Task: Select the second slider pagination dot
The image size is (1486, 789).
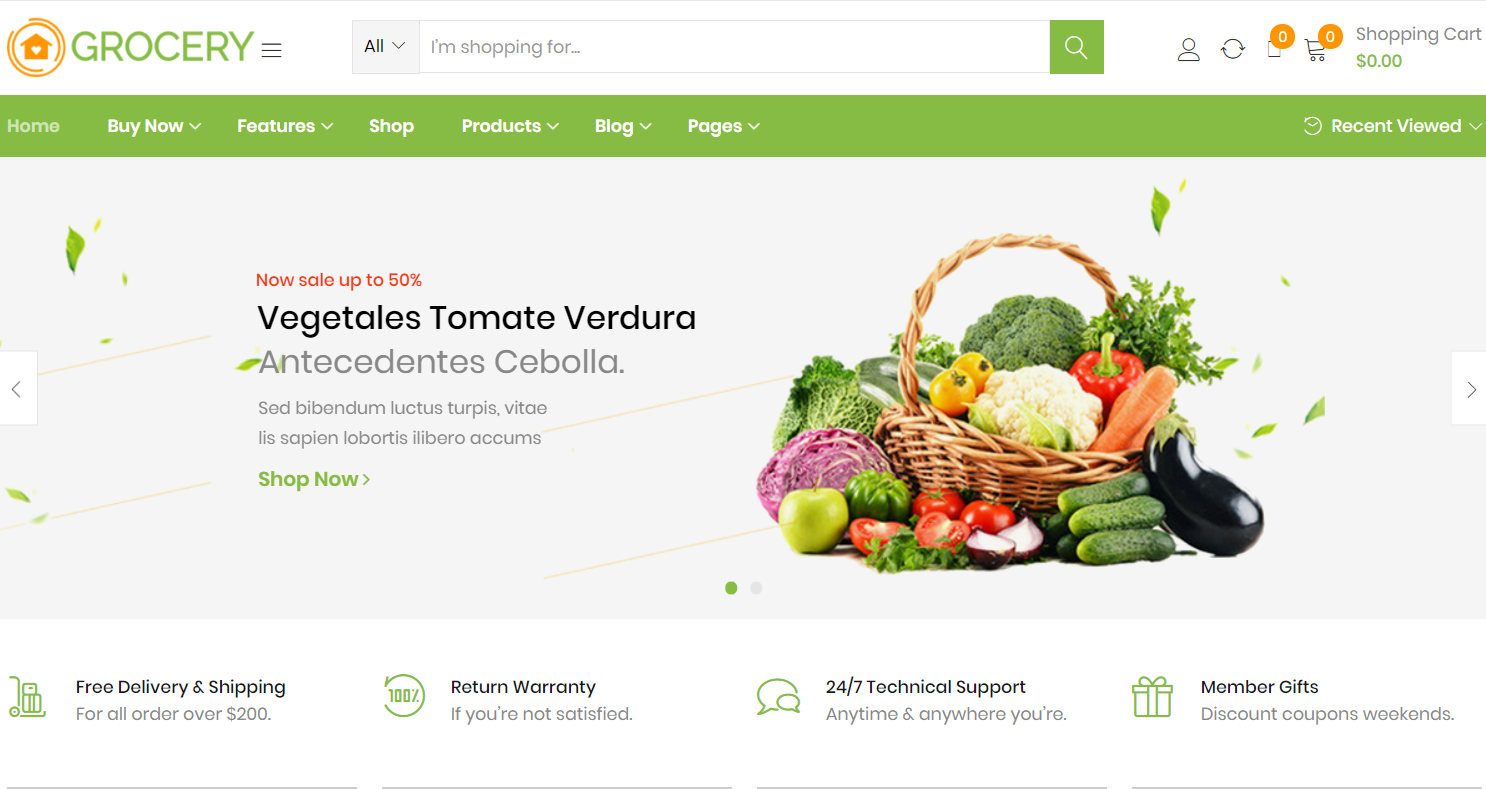Action: click(756, 588)
